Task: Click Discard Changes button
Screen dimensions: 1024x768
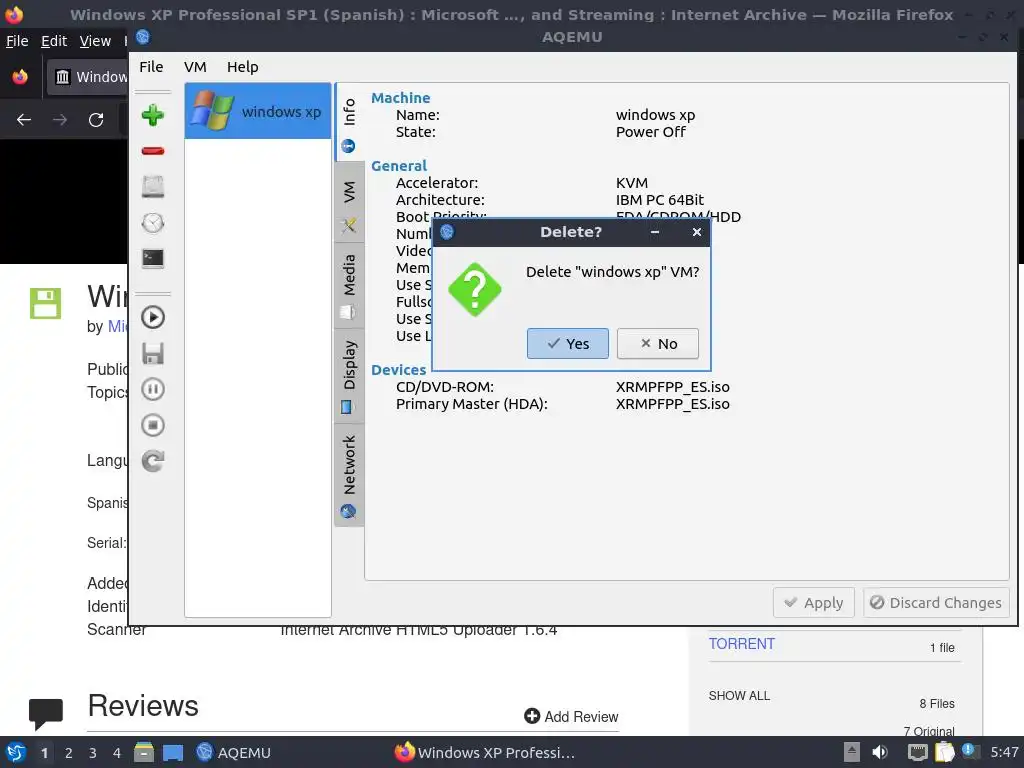Action: click(x=936, y=602)
